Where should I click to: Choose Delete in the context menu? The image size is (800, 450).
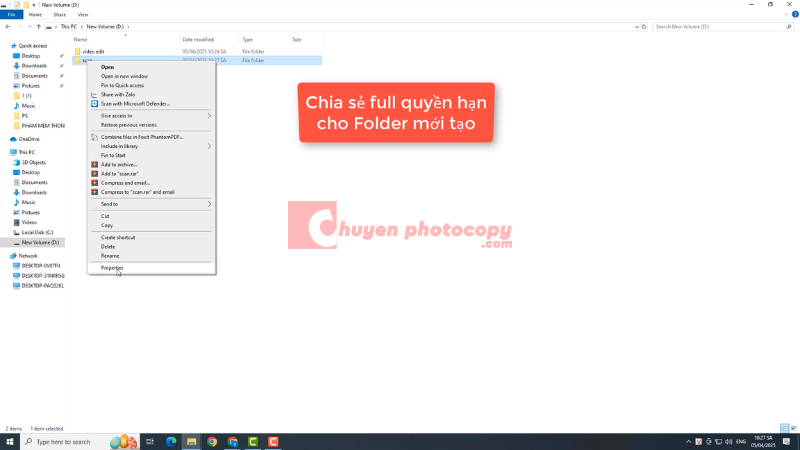[151, 246]
